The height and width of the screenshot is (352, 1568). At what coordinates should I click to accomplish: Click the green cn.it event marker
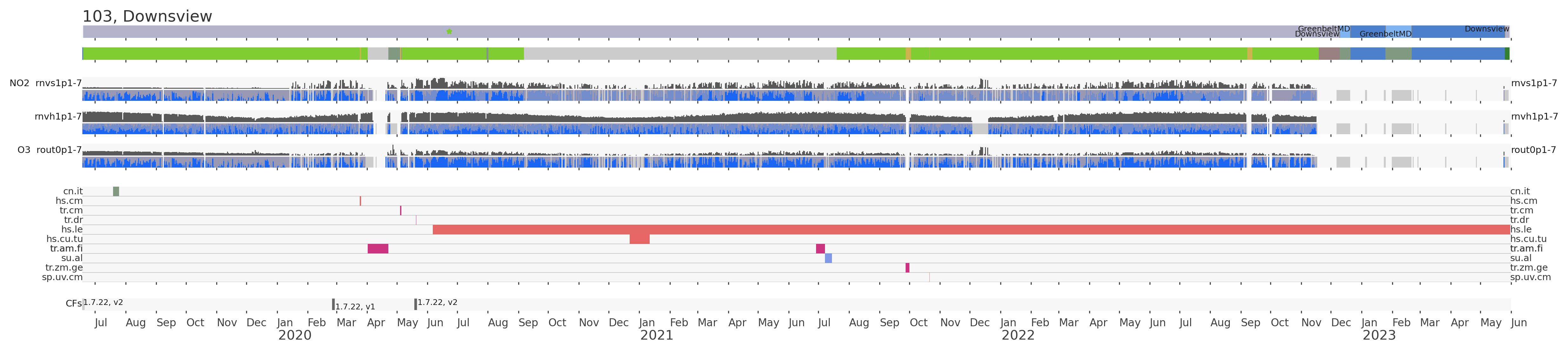(x=116, y=191)
